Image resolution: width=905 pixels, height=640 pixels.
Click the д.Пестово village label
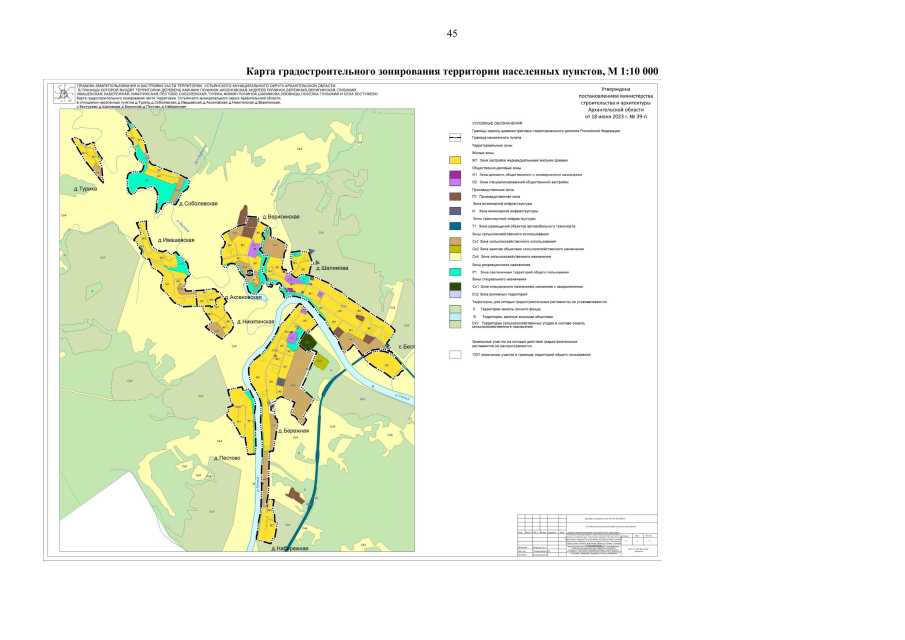click(227, 458)
